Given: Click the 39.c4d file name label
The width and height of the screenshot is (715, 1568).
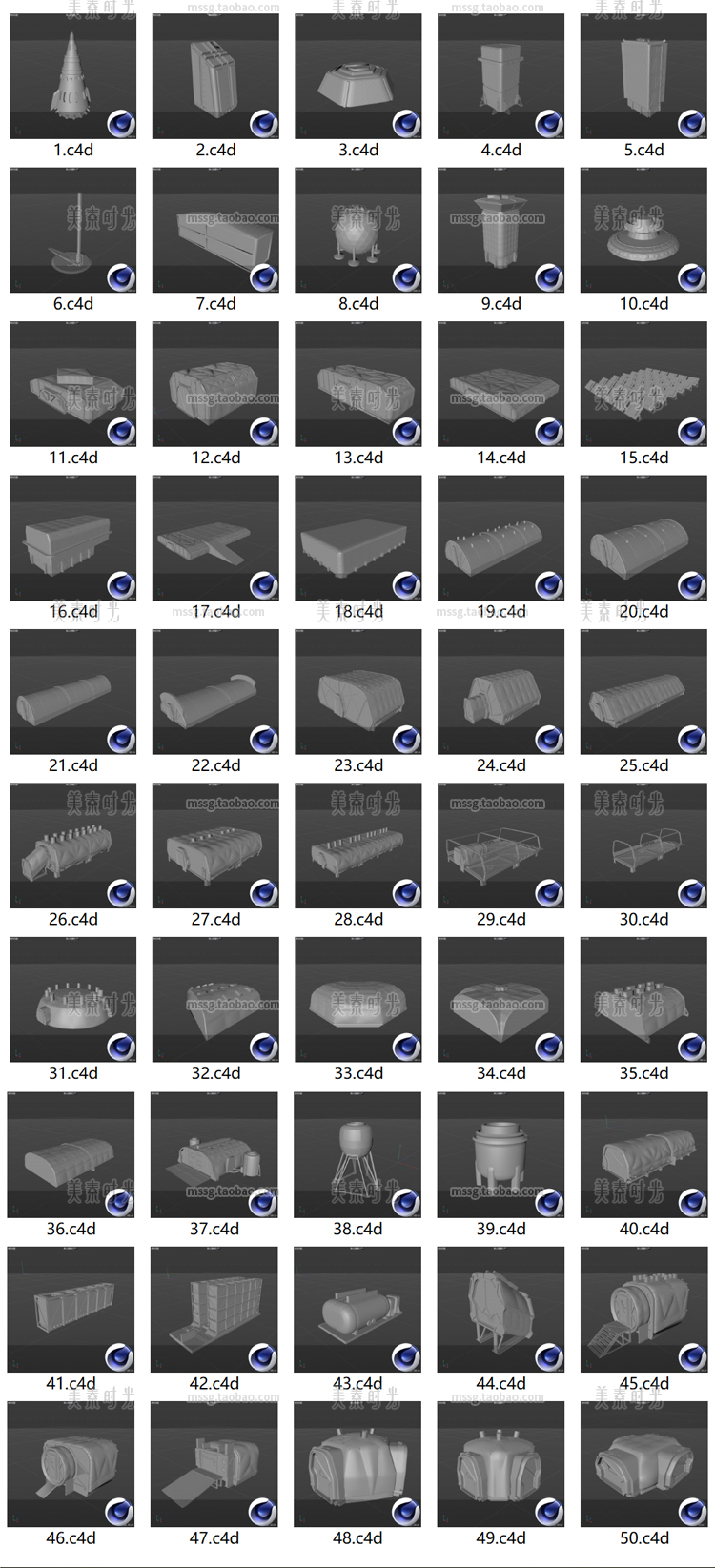Looking at the screenshot, I should (x=500, y=1229).
